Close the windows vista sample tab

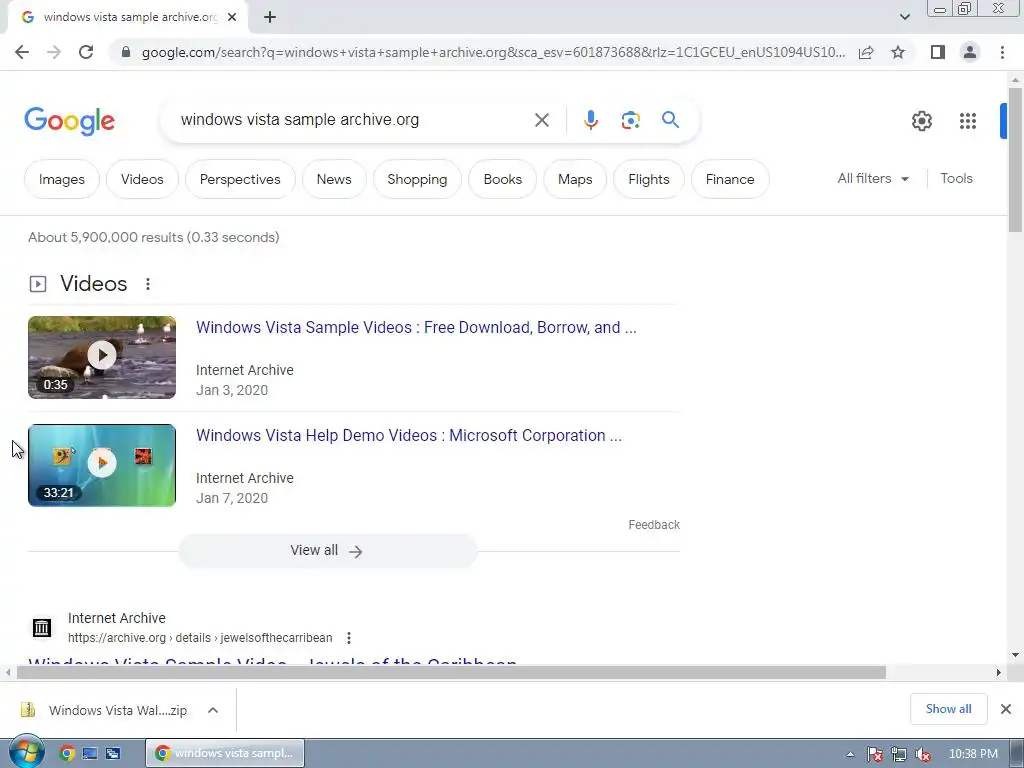(x=232, y=18)
